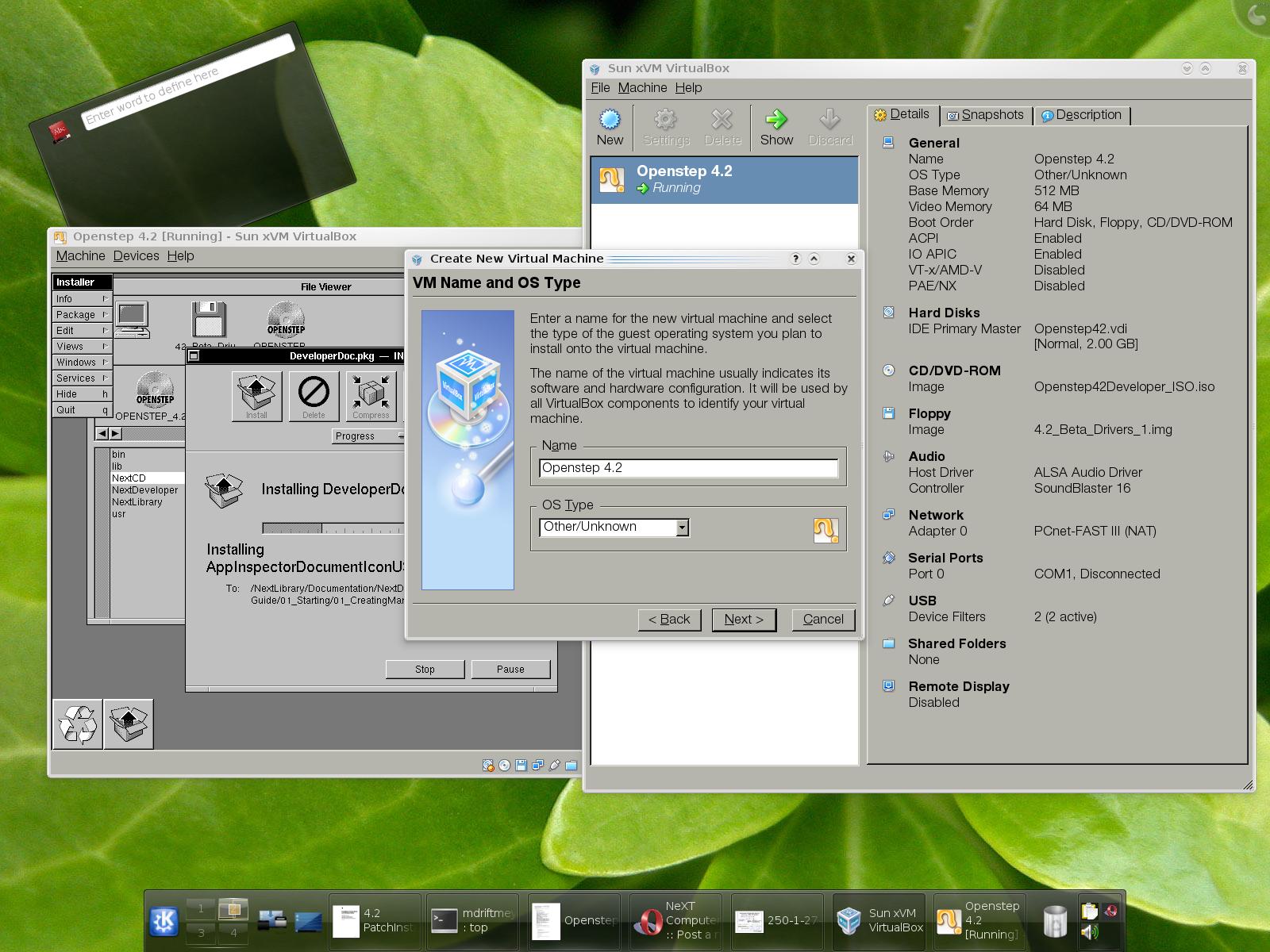1270x952 pixels.
Task: Click the hard disk activity status icon
Action: pos(487,765)
